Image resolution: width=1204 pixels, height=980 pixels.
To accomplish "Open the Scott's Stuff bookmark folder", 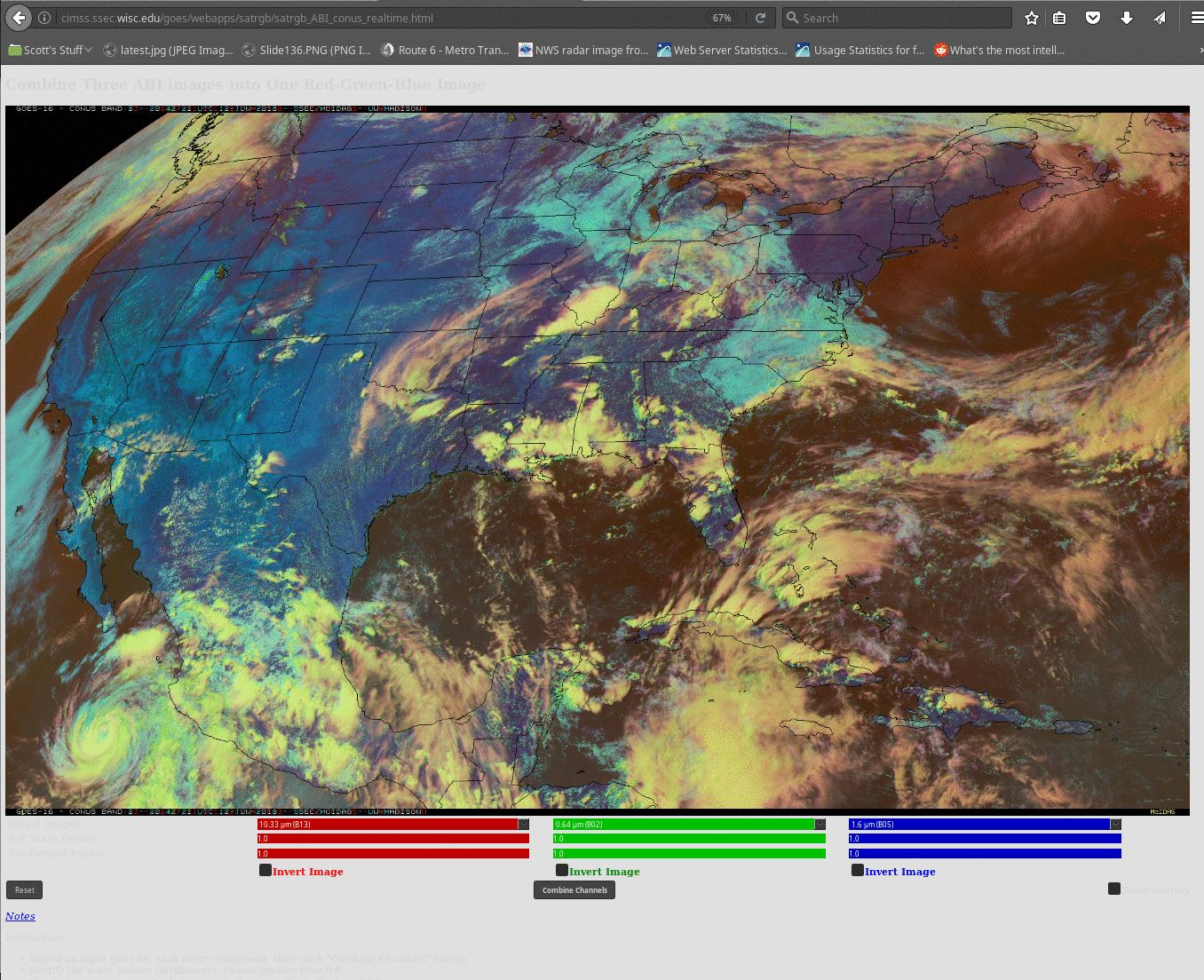I will tap(51, 50).
